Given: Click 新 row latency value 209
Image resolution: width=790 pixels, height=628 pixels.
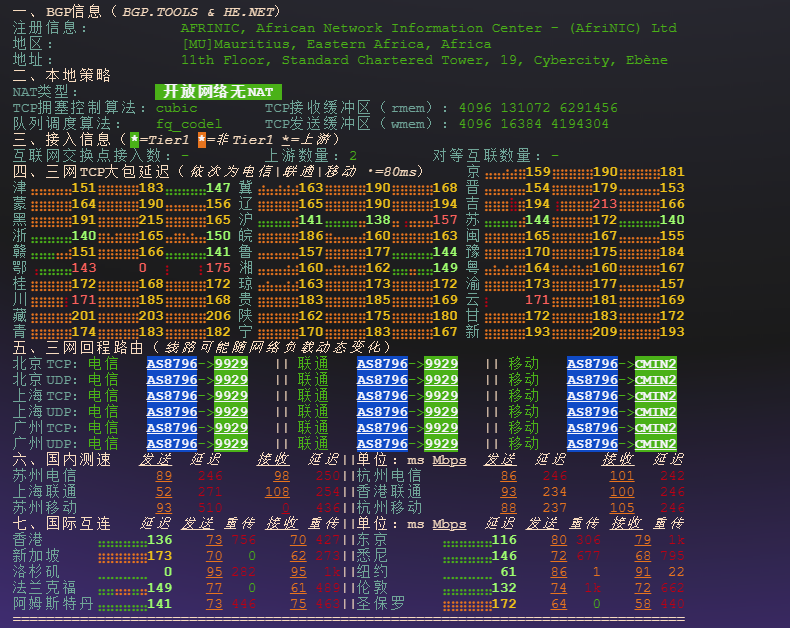Looking at the screenshot, I should (605, 332).
